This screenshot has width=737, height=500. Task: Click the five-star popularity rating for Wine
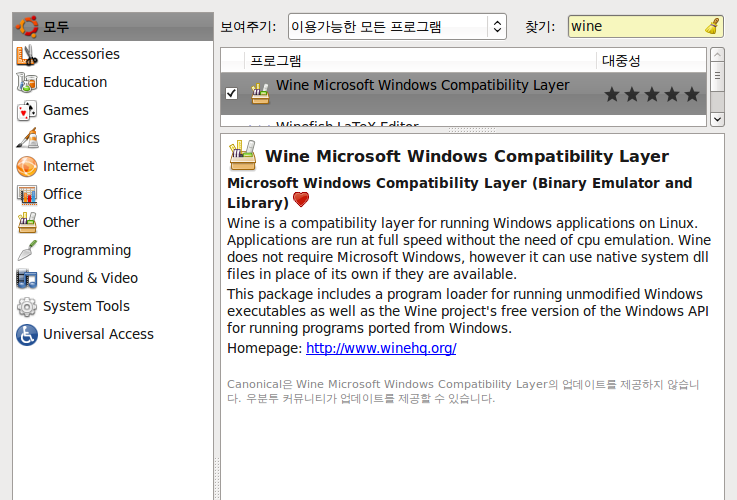(651, 94)
